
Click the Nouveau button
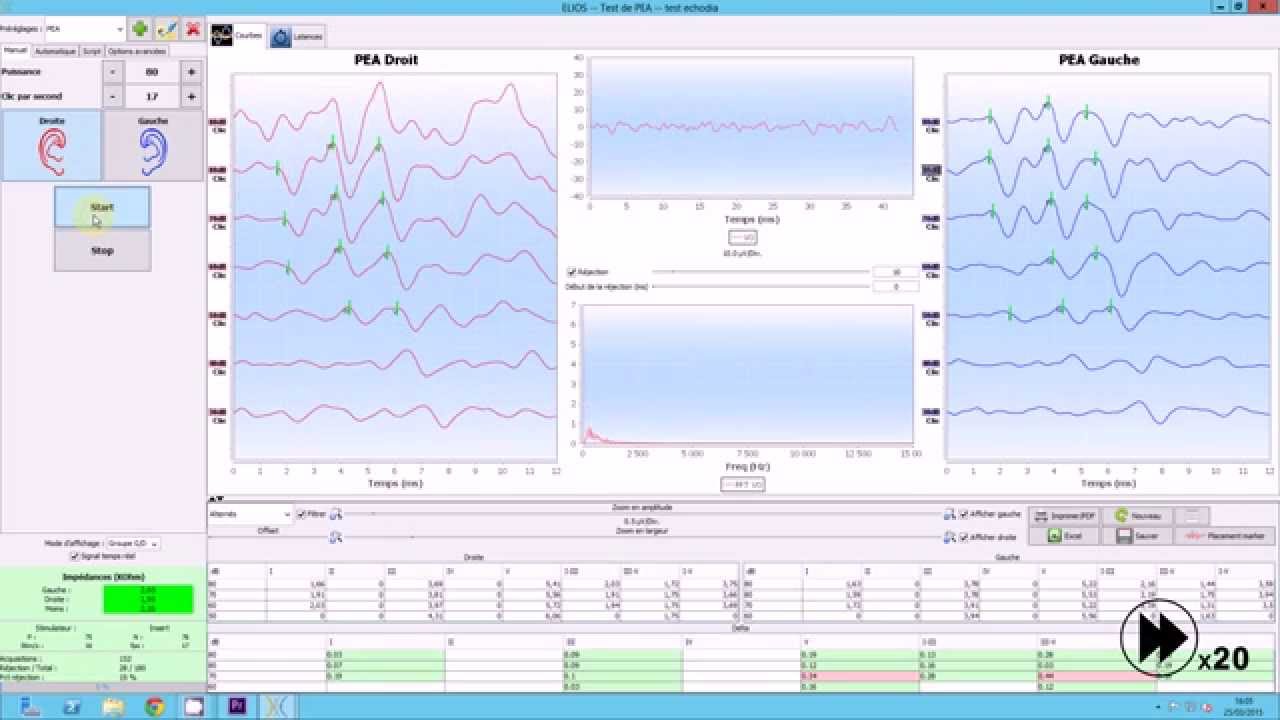(1139, 516)
